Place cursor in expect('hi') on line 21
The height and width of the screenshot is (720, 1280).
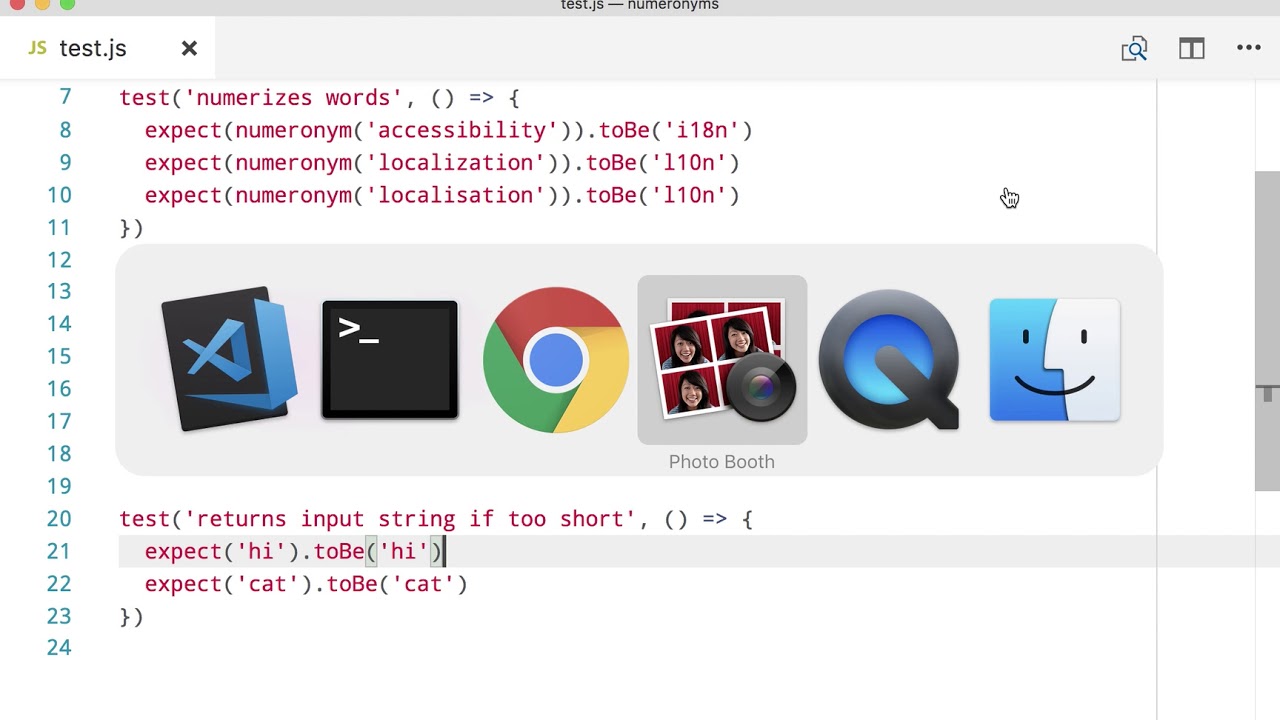pyautogui.click(x=261, y=551)
